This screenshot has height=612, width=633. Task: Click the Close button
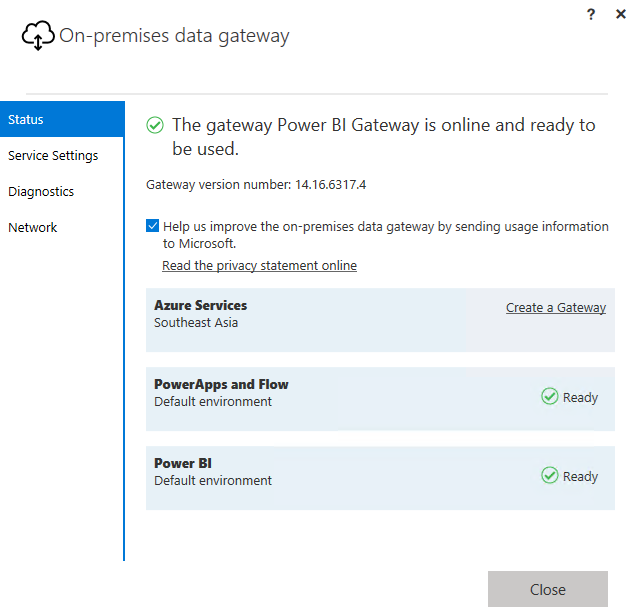(548, 589)
